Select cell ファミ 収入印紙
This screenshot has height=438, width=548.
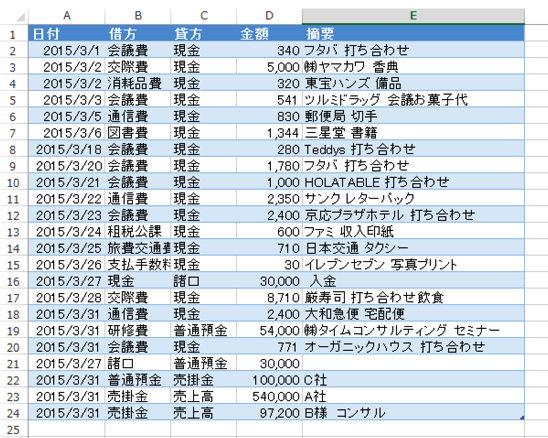click(413, 232)
